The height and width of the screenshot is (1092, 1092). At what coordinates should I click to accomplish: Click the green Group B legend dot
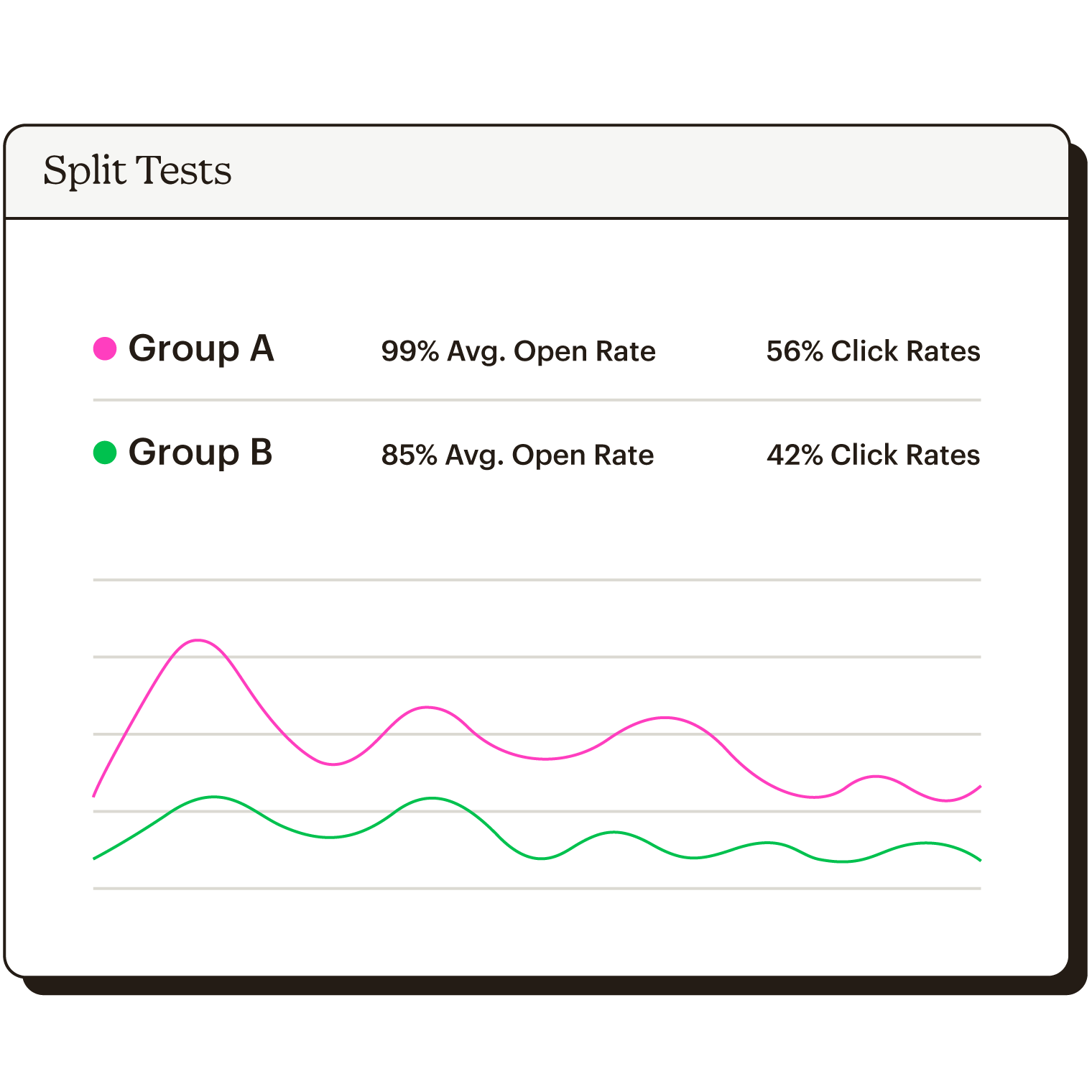(x=105, y=453)
